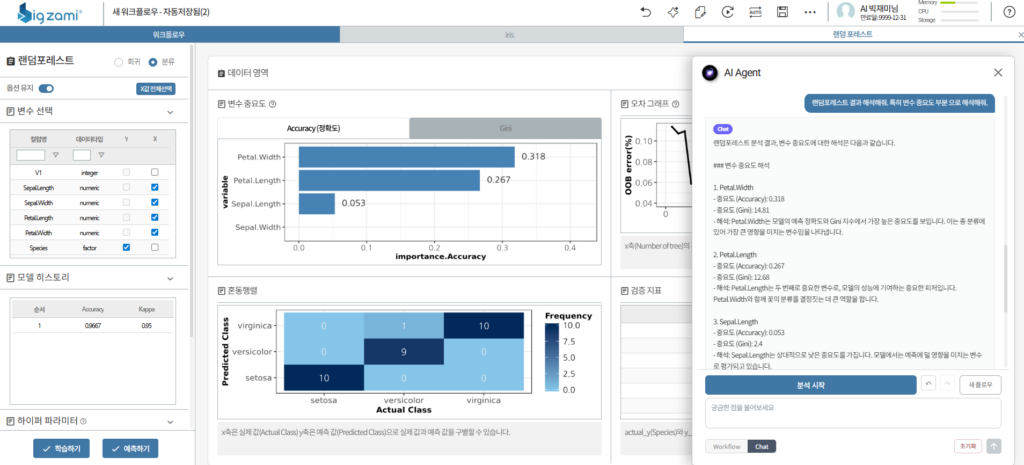This screenshot has height=465, width=1024.
Task: Click the undo arrow icon in top toolbar
Action: pyautogui.click(x=646, y=12)
